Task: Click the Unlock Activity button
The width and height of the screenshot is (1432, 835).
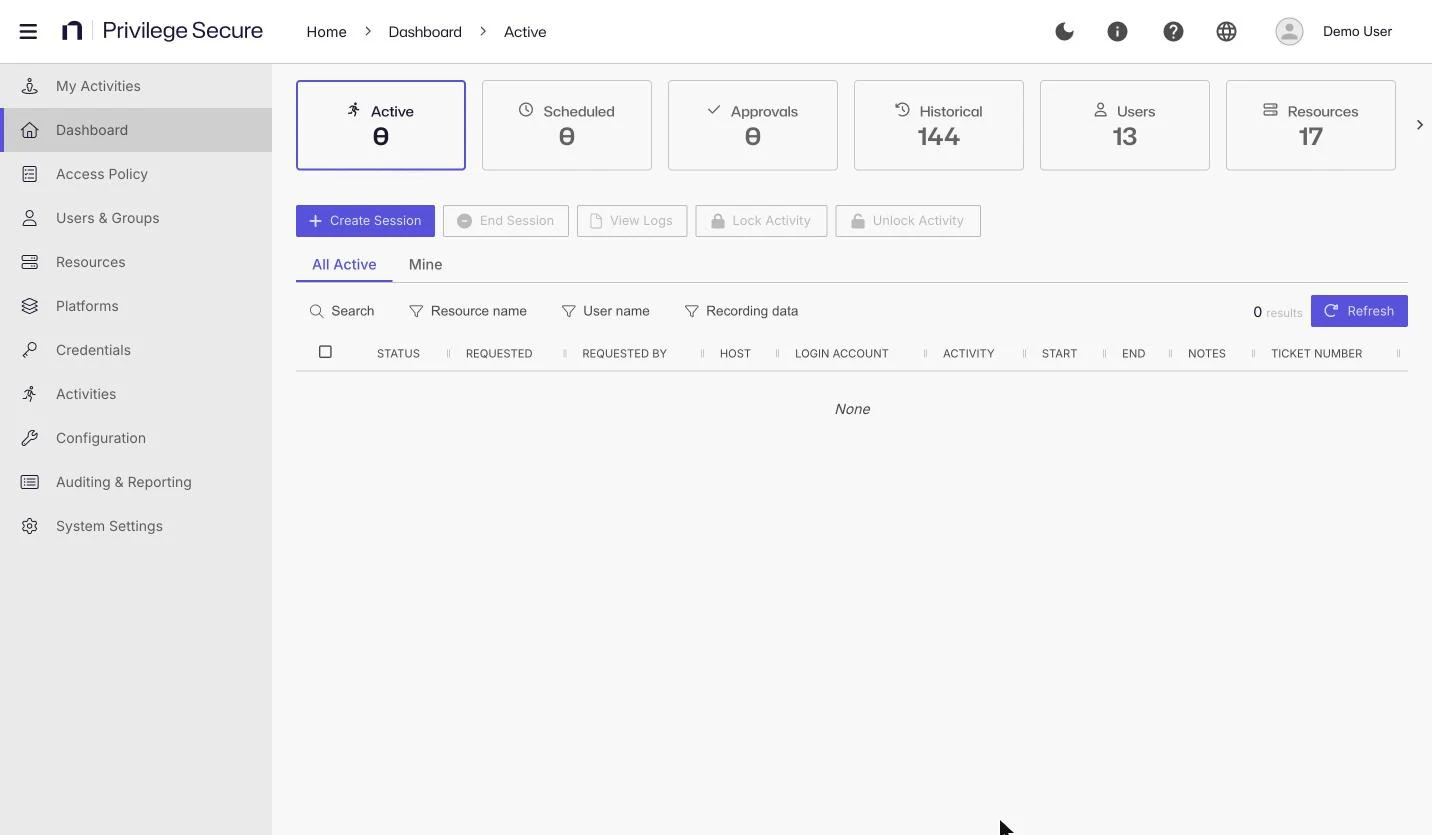Action: (908, 221)
